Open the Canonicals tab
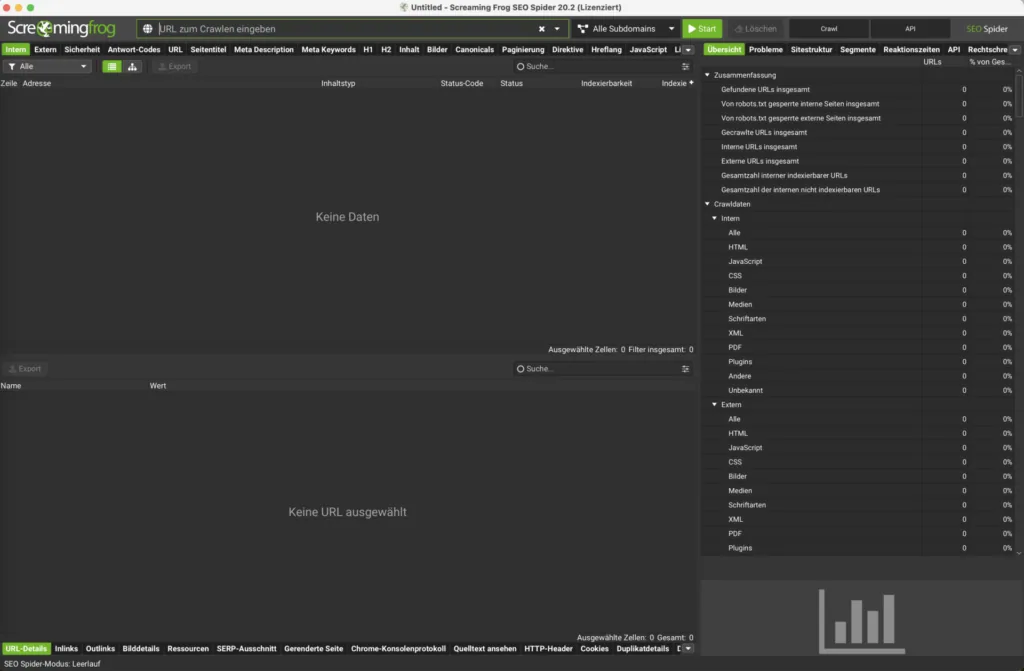The image size is (1024, 671). [x=474, y=50]
